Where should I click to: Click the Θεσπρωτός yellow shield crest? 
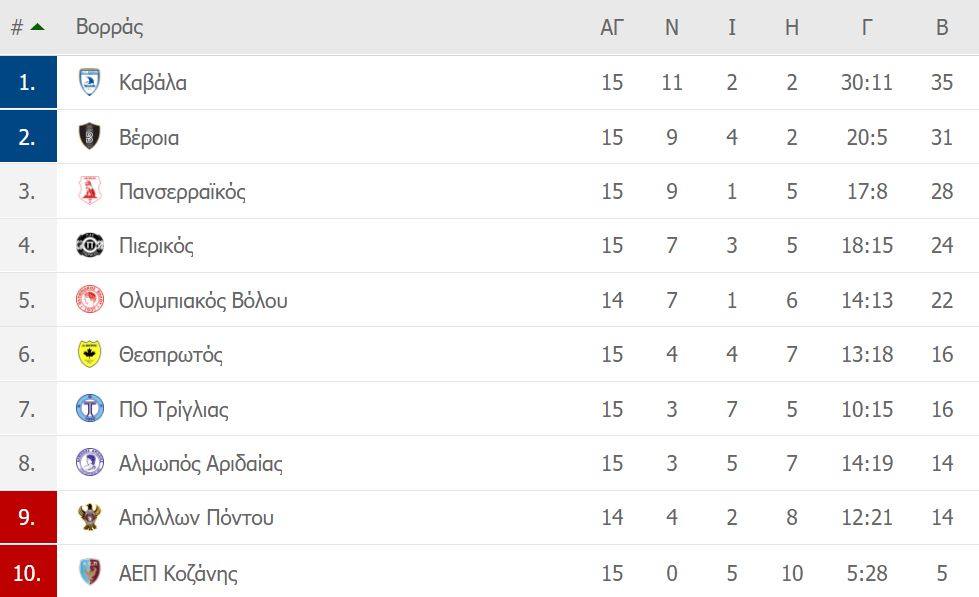tap(89, 354)
